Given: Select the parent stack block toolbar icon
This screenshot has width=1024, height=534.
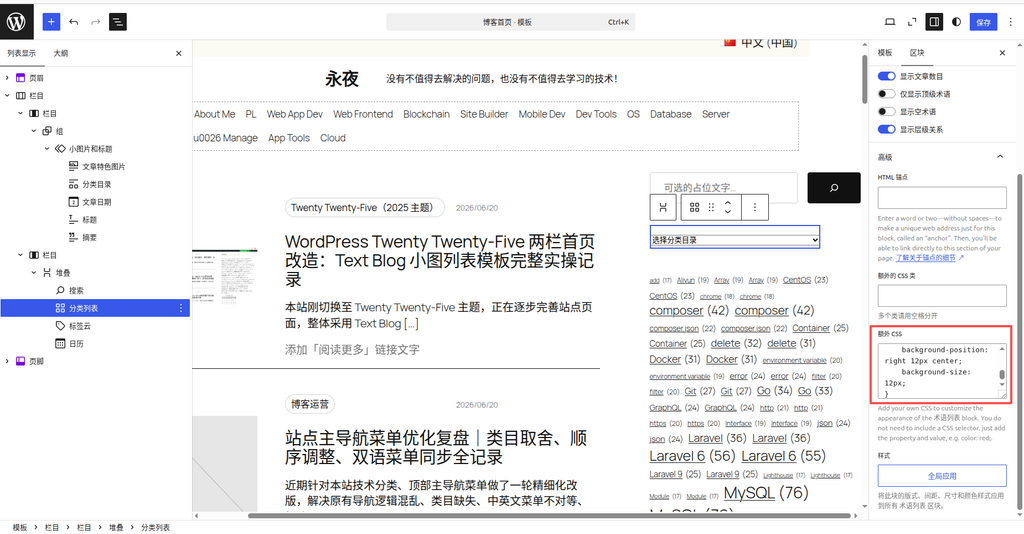Looking at the screenshot, I should [663, 208].
